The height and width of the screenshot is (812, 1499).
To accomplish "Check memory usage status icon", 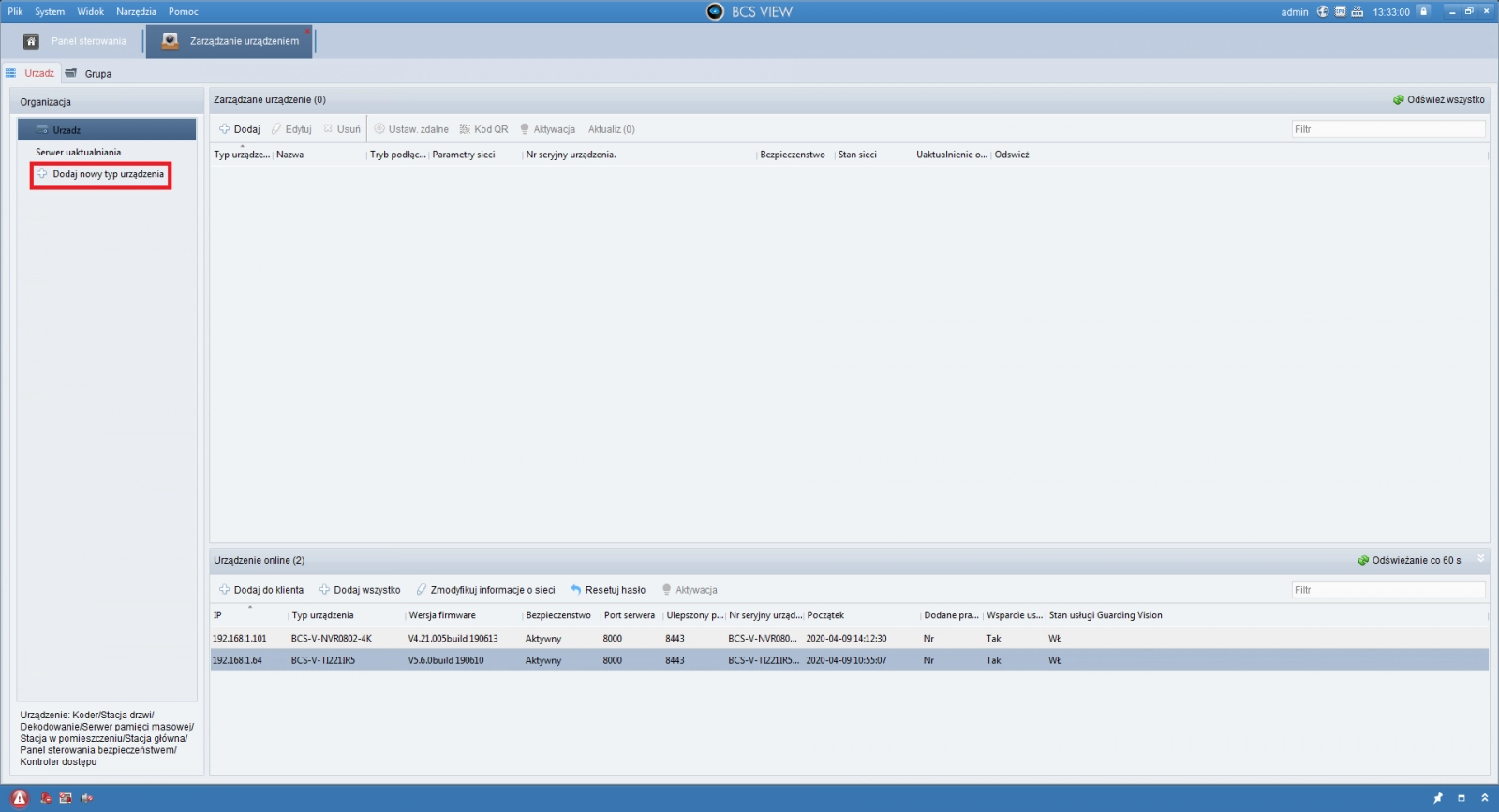I will tap(1357, 11).
